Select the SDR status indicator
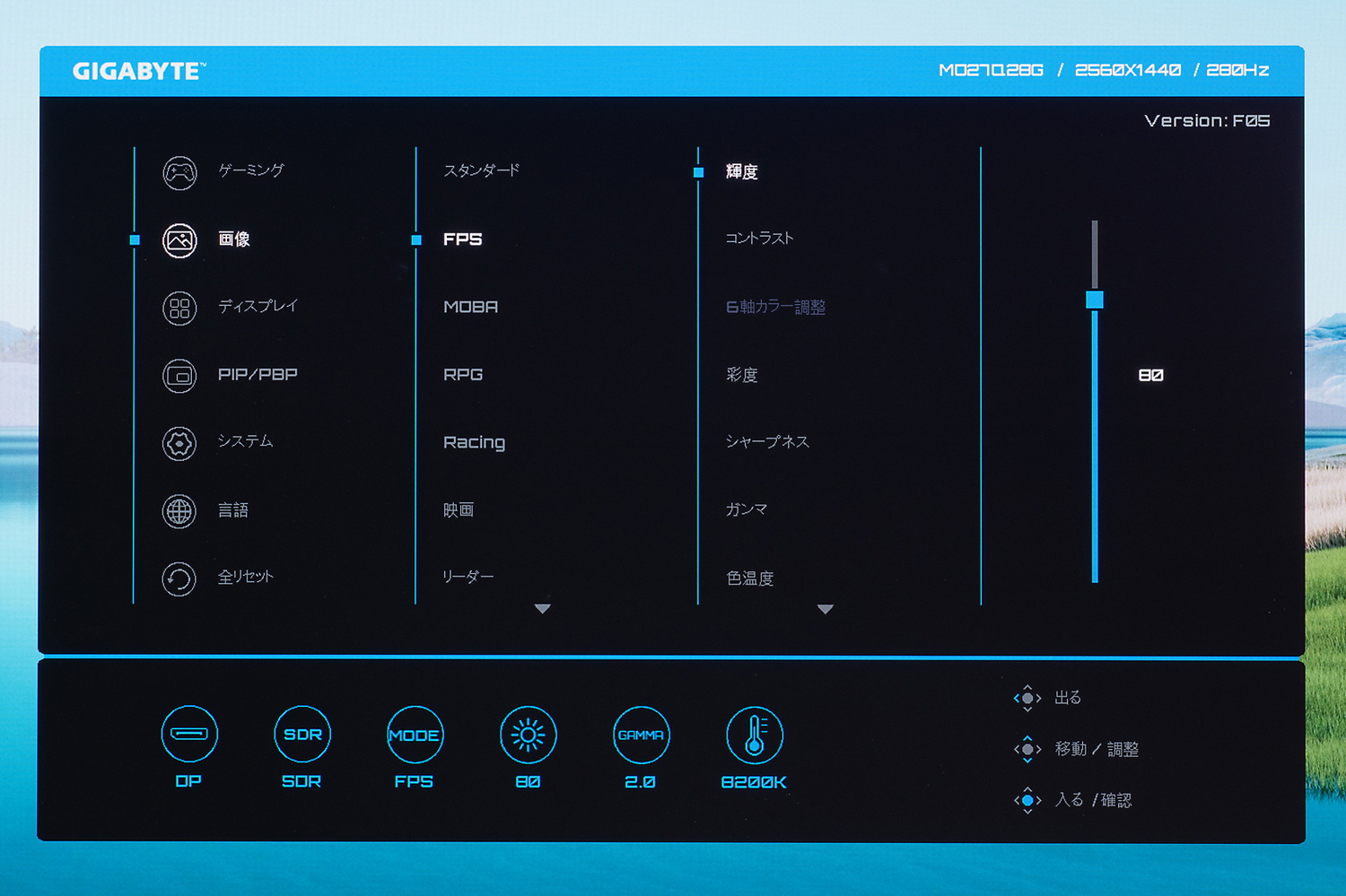 coord(302,733)
